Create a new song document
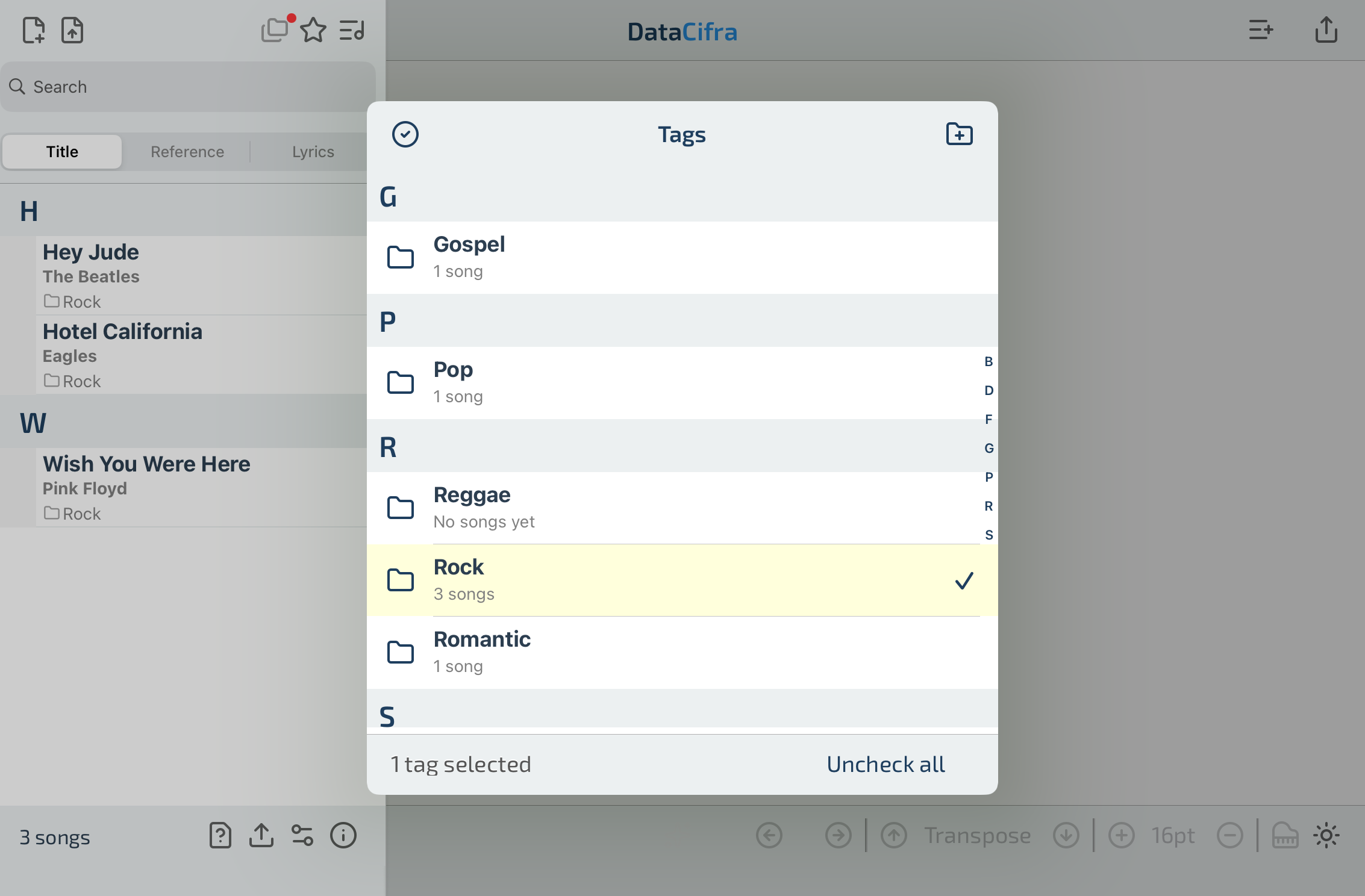Viewport: 1365px width, 896px height. click(x=34, y=30)
